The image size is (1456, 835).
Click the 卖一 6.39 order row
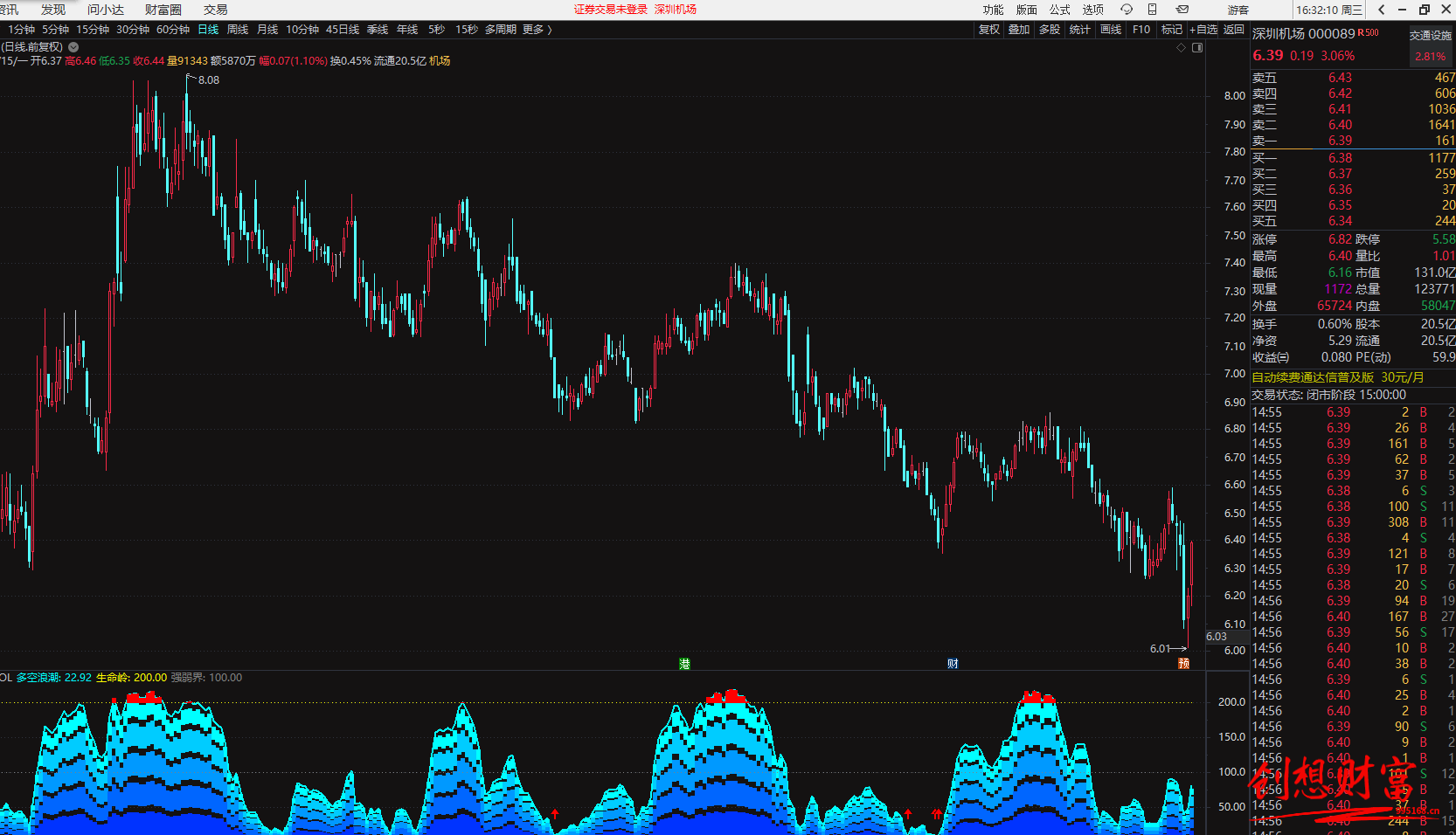[x=1353, y=141]
